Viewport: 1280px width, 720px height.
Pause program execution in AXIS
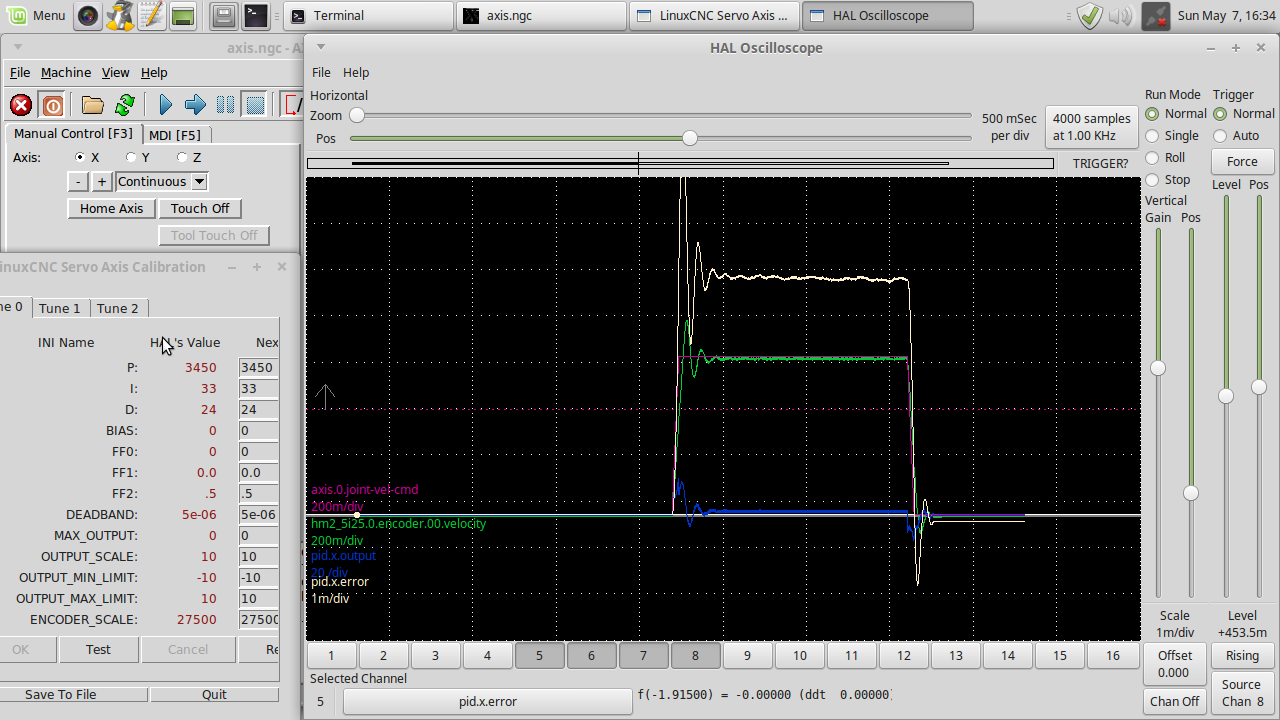tap(226, 105)
